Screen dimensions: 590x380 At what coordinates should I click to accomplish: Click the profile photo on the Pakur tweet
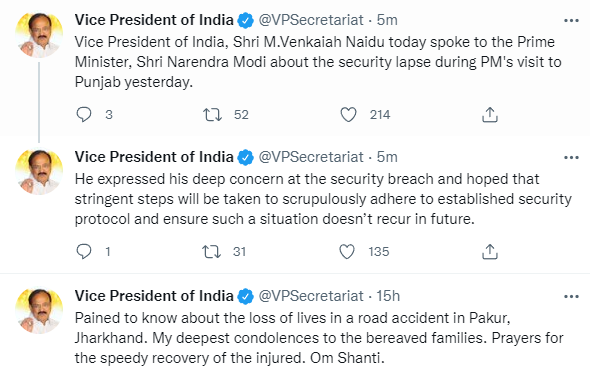coord(39,311)
